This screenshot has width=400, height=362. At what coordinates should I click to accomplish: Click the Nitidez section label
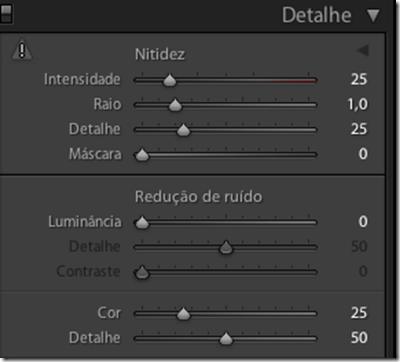160,54
